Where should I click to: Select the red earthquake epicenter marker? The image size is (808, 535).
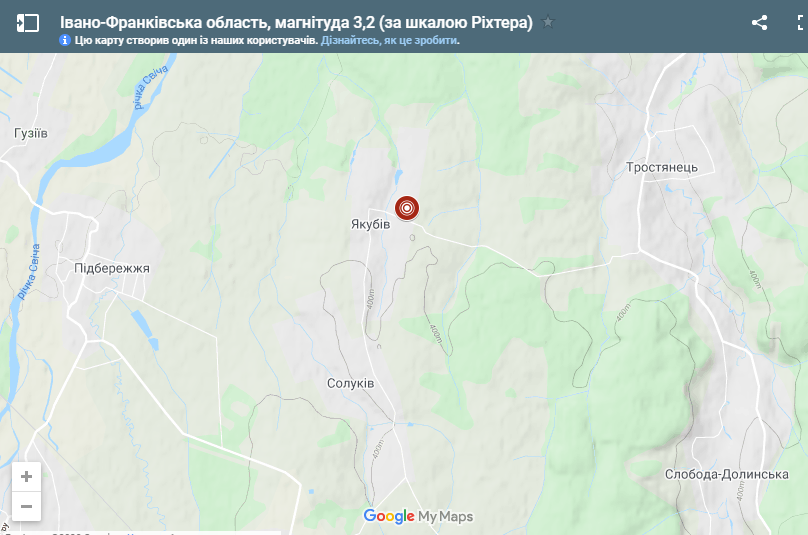pyautogui.click(x=407, y=208)
